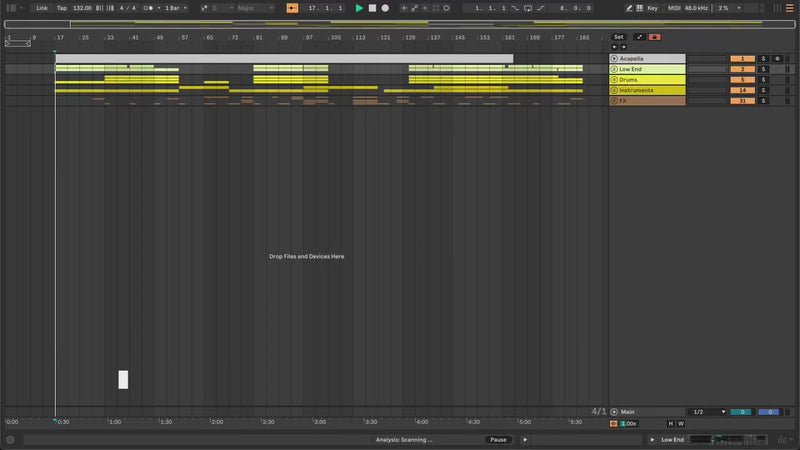This screenshot has width=800, height=450.
Task: Click the Session Record circle icon
Action: pyautogui.click(x=446, y=8)
